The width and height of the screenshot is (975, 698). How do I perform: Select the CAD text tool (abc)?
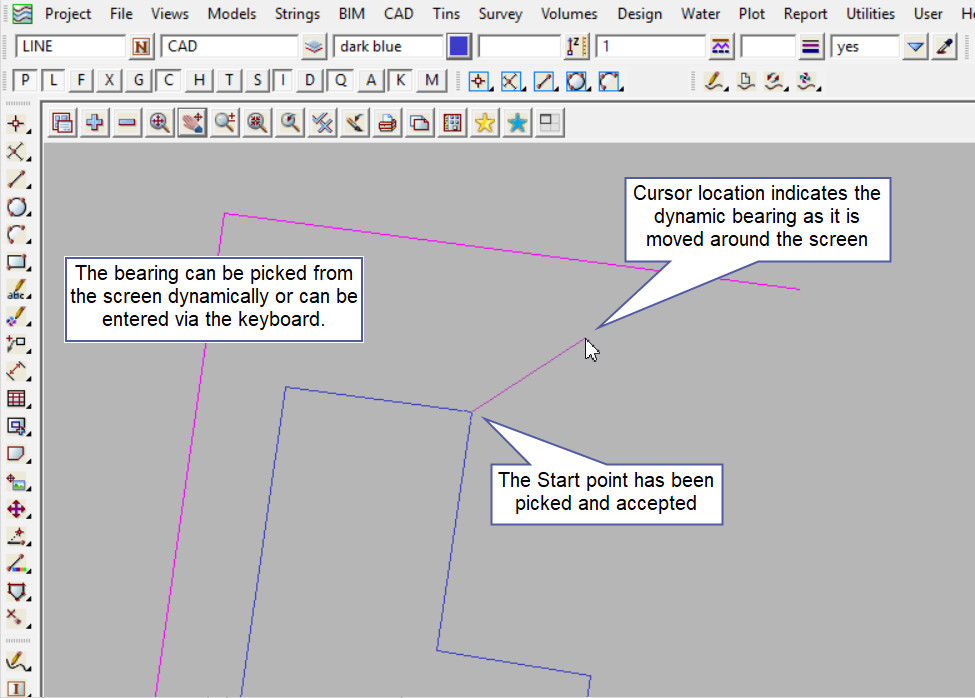pos(17,291)
